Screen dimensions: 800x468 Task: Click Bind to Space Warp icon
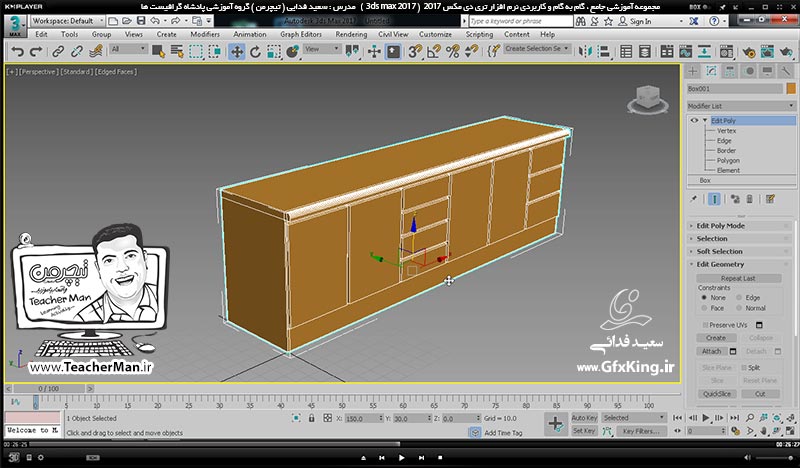click(96, 52)
